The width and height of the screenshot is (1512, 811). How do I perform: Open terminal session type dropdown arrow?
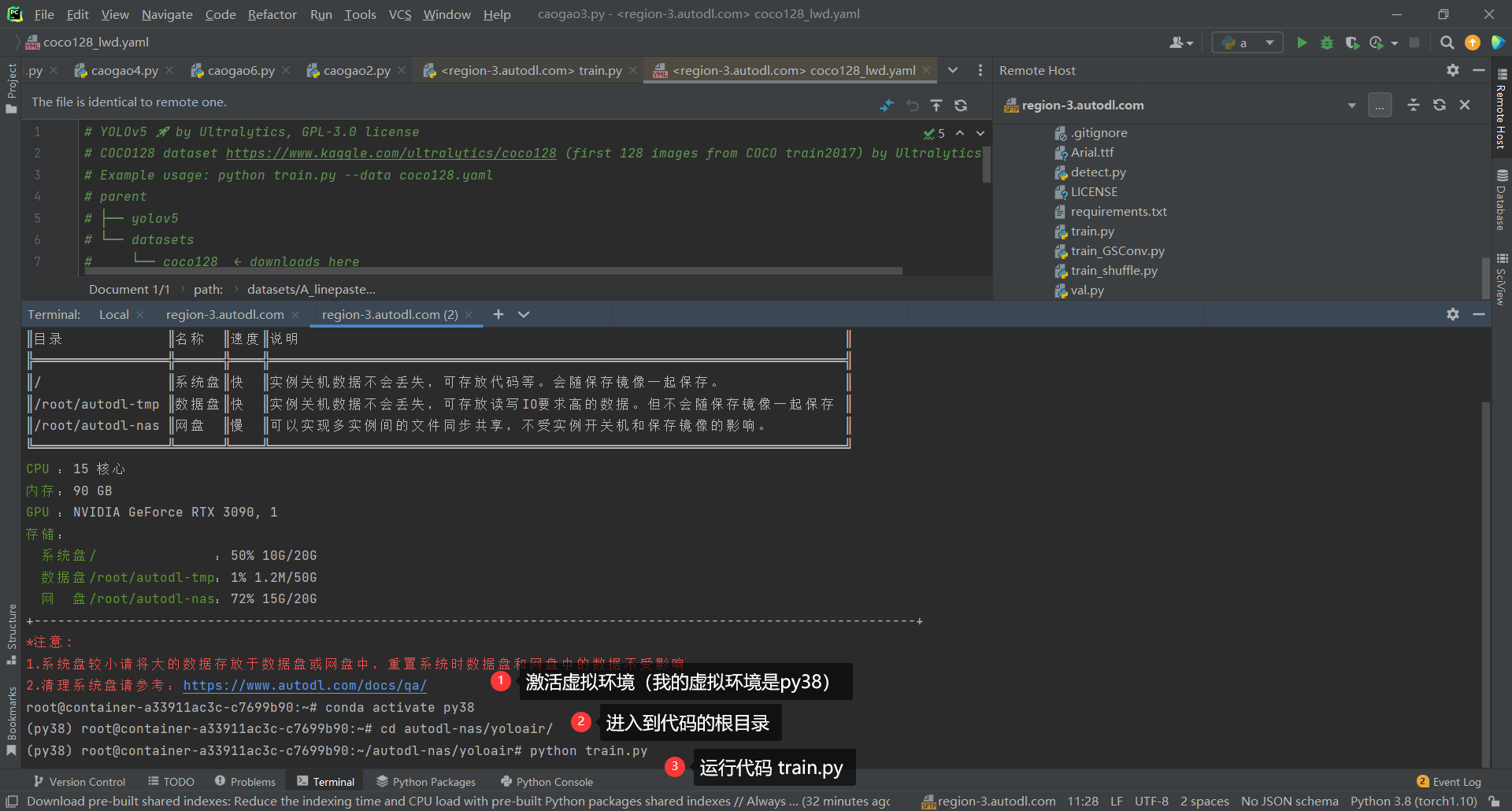pyautogui.click(x=524, y=314)
